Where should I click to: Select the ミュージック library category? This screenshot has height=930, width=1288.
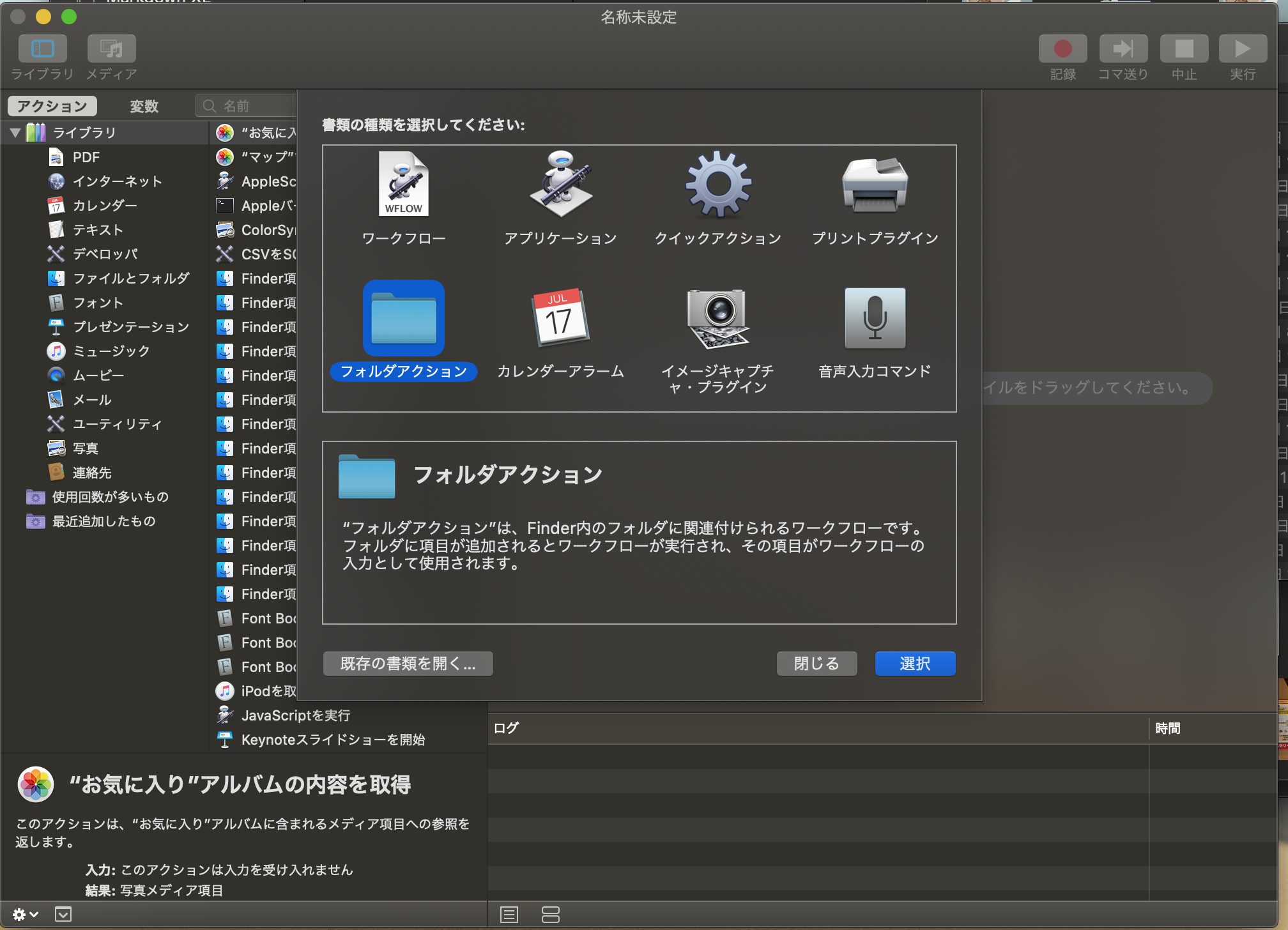pyautogui.click(x=104, y=351)
